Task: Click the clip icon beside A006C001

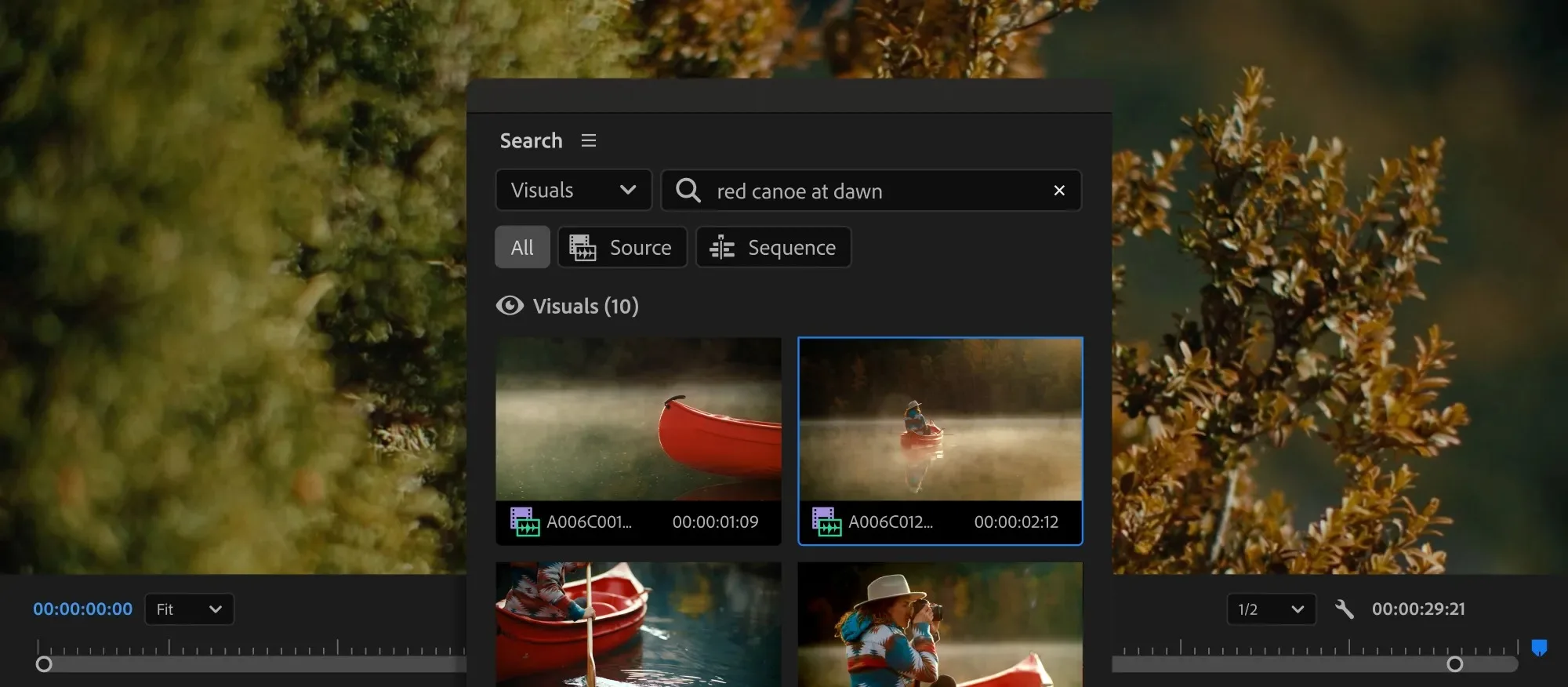Action: pos(524,522)
